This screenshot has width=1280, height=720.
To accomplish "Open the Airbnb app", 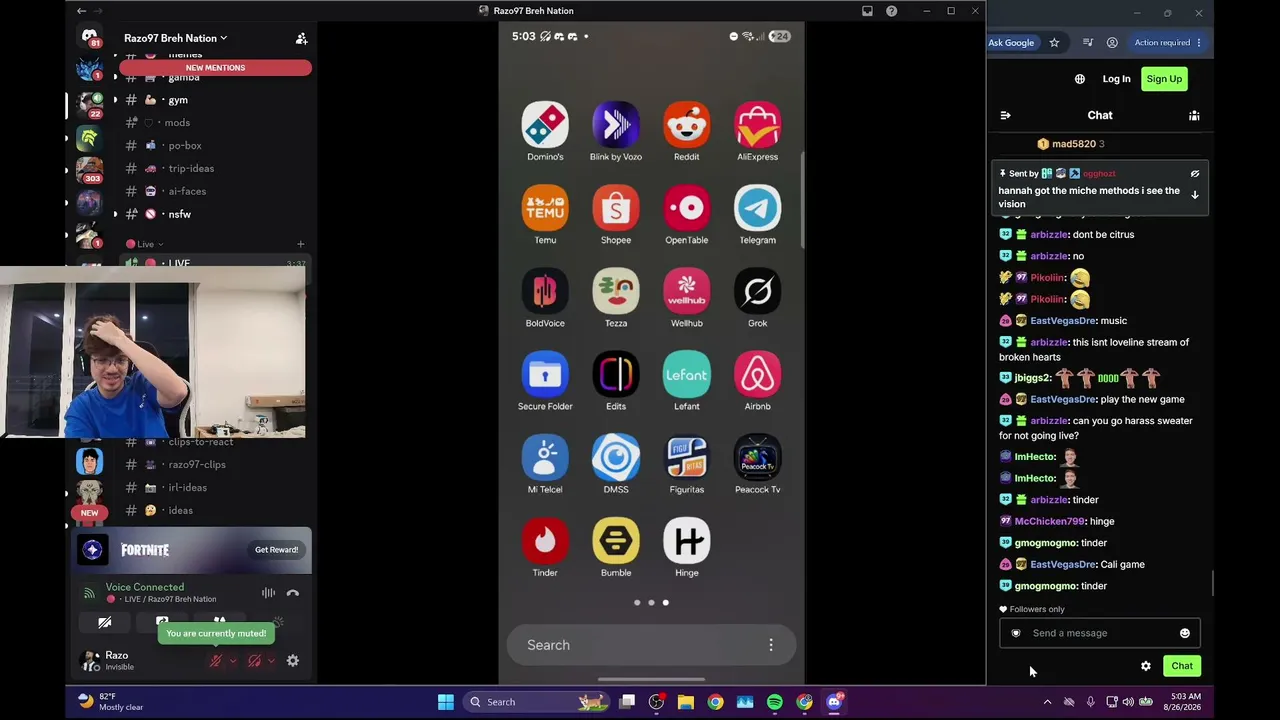I will [758, 375].
